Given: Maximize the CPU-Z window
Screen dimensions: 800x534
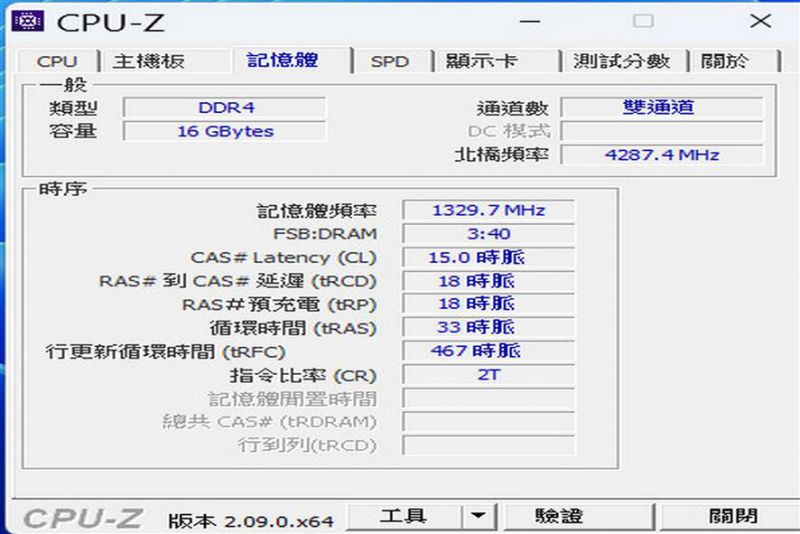Looking at the screenshot, I should coord(643,21).
